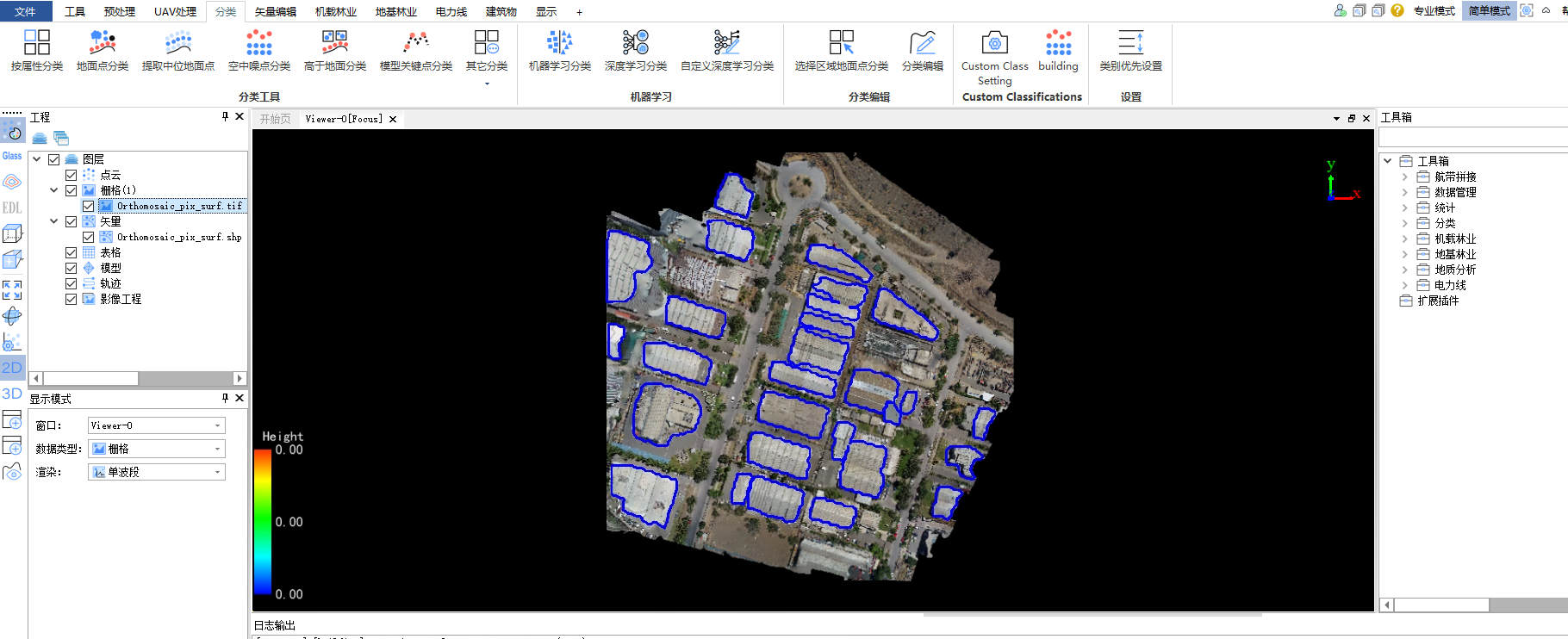1568x639 pixels.
Task: Open Custom Class Setting
Action: [995, 58]
